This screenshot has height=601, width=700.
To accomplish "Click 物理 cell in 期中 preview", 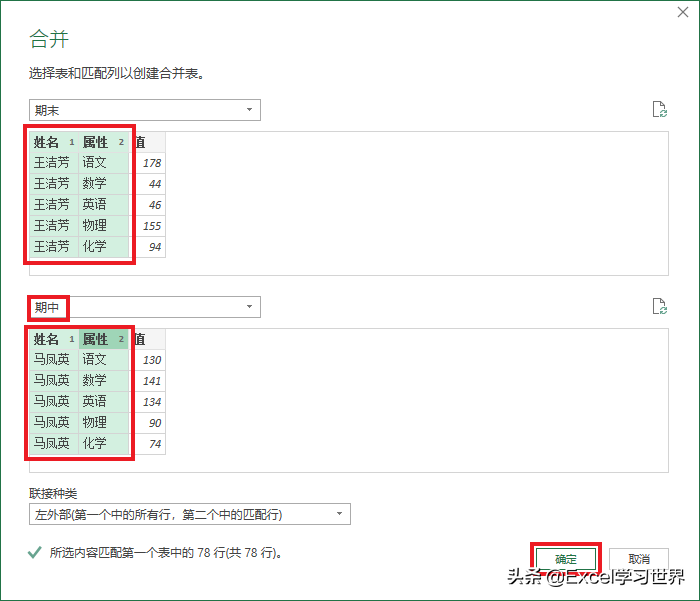I will pos(104,423).
